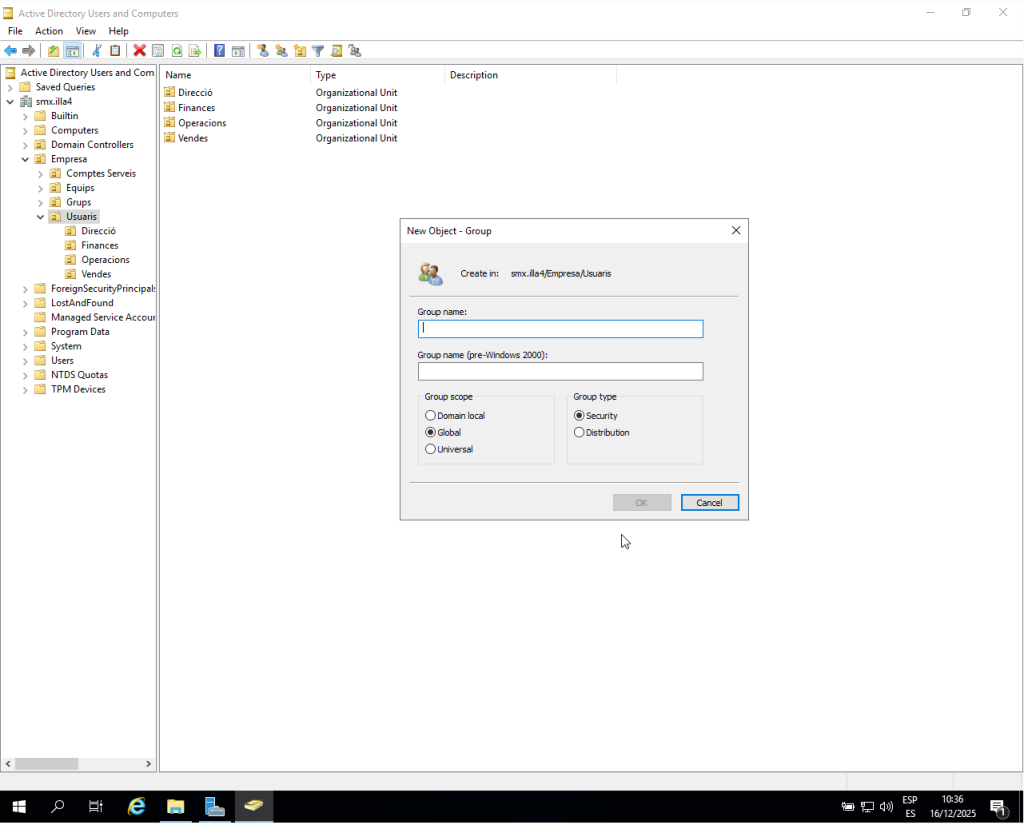This screenshot has height=825, width=1024.
Task: Open the Action menu
Action: [x=49, y=31]
